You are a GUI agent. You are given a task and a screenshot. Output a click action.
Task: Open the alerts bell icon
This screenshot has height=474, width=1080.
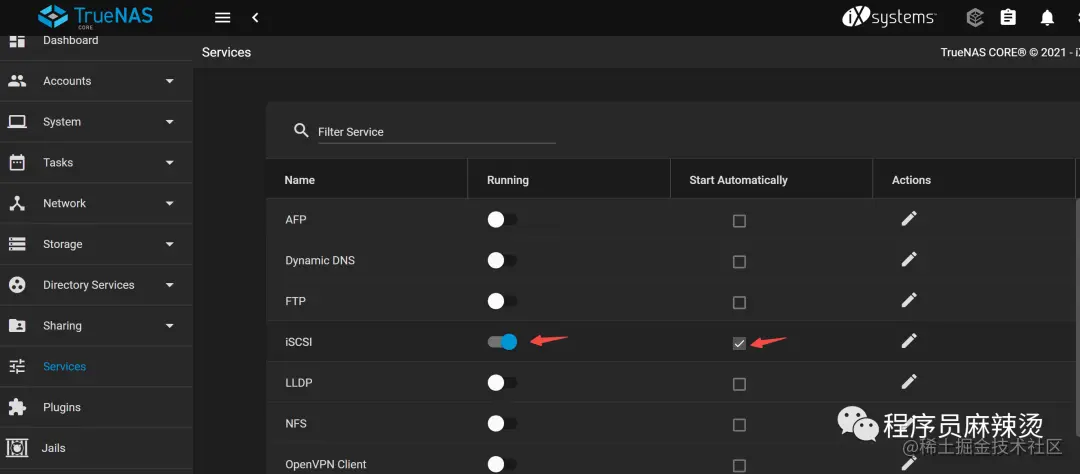pos(1047,18)
